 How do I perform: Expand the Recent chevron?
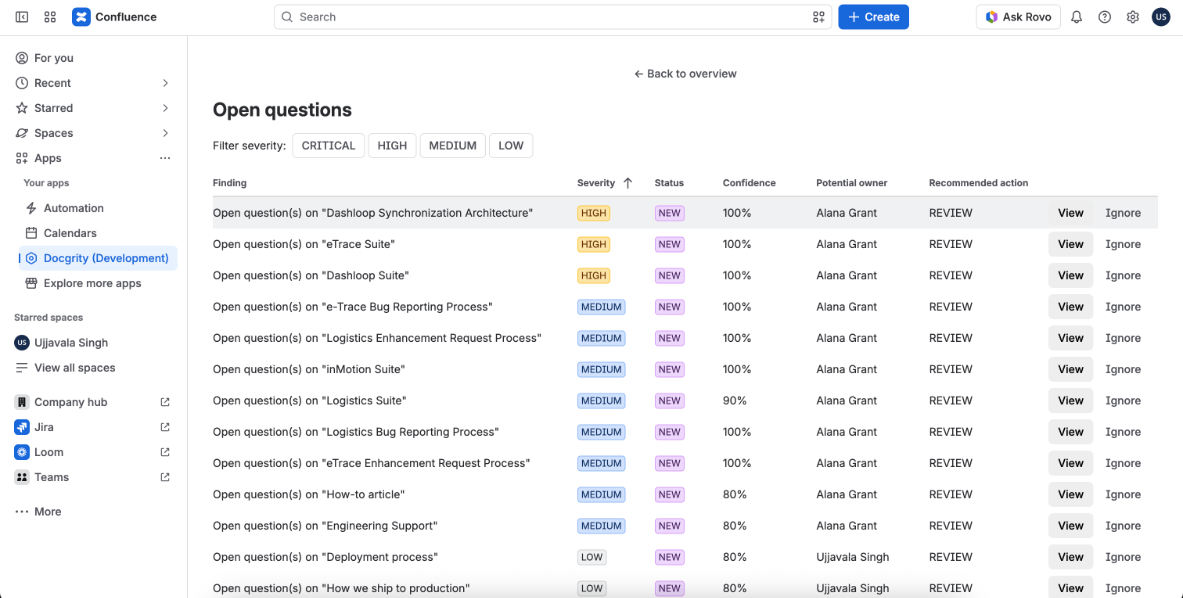(165, 83)
